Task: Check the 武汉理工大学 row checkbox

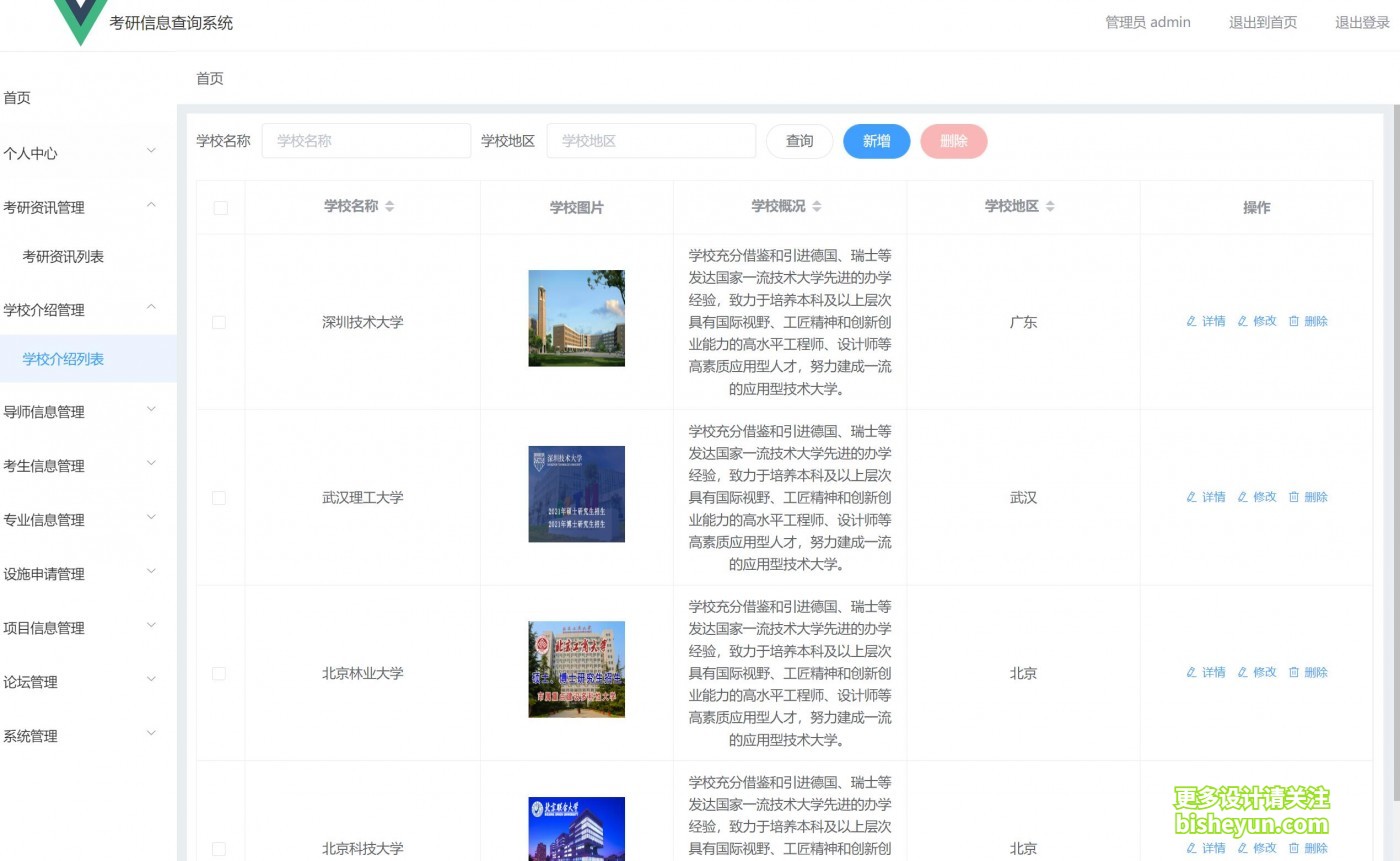Action: point(219,498)
